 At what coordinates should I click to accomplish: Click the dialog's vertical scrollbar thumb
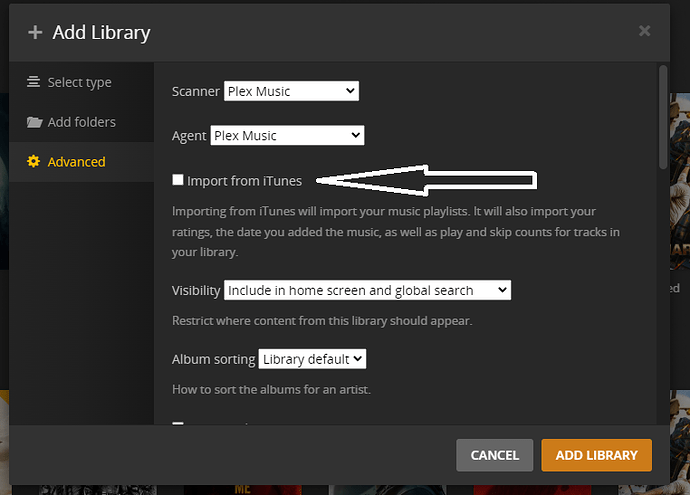(663, 117)
